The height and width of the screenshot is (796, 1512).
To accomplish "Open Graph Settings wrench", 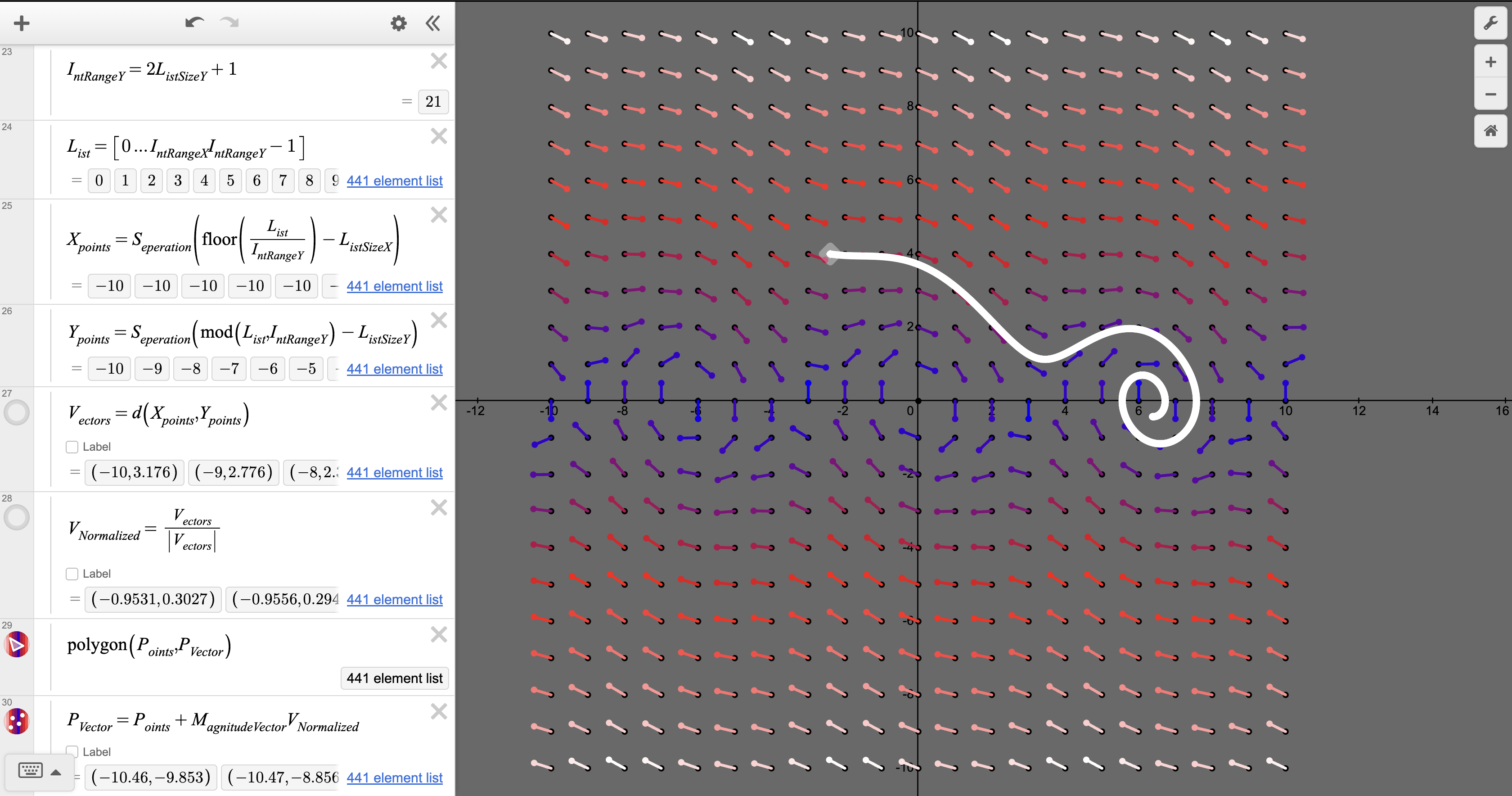I will pos(1490,24).
